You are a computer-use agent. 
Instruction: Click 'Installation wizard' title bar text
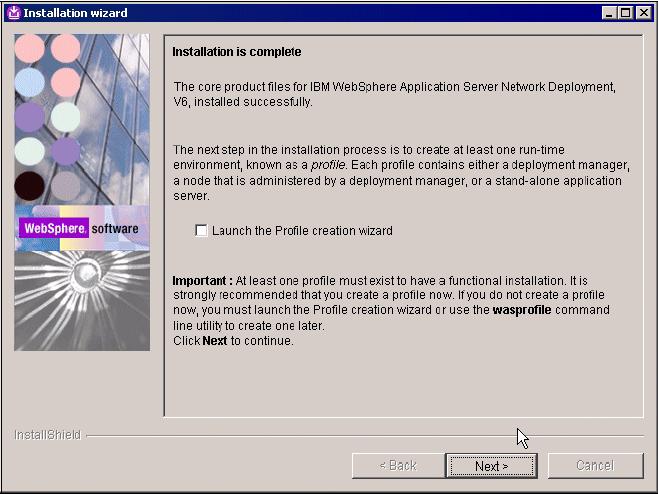click(76, 13)
